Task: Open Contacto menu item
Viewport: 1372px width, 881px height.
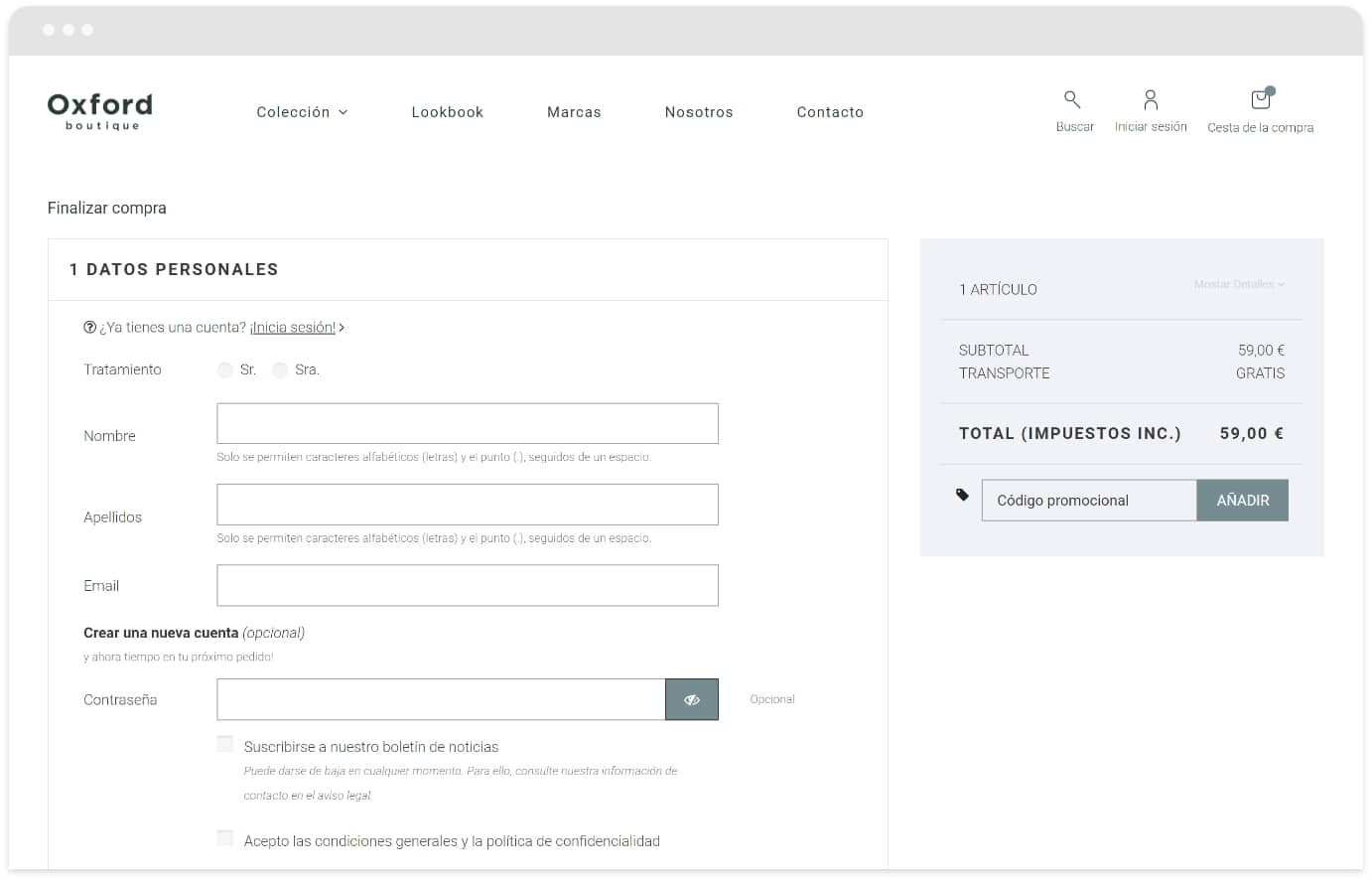Action: [x=830, y=112]
